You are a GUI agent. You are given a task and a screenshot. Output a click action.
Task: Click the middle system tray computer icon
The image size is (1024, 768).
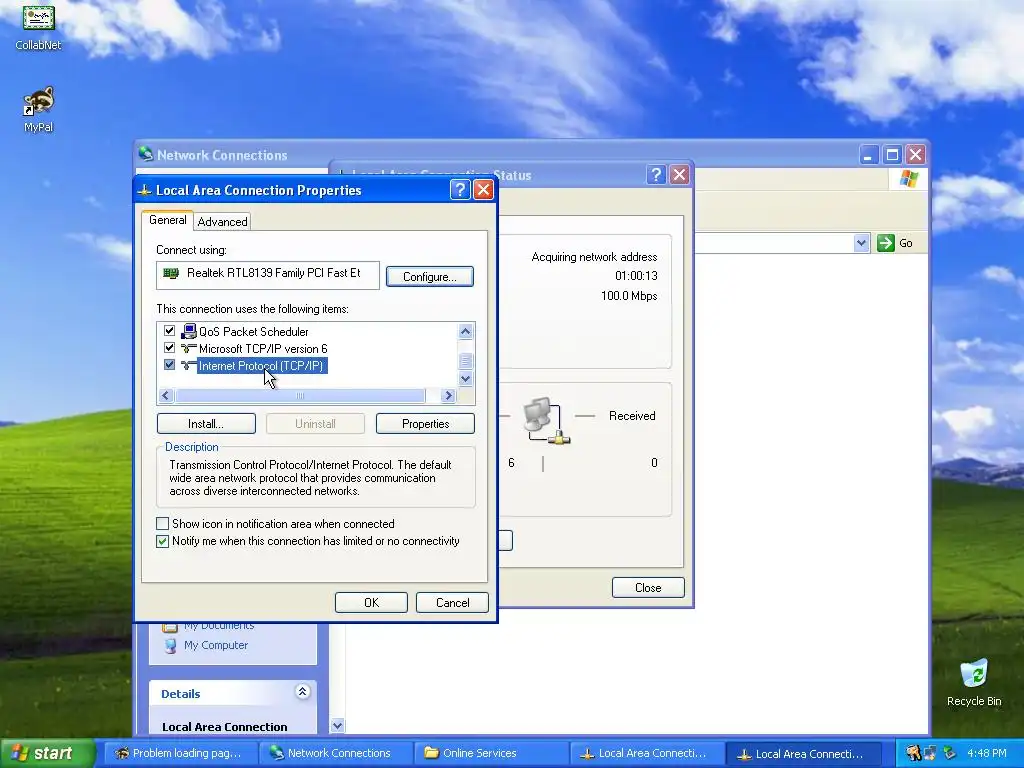coord(931,753)
